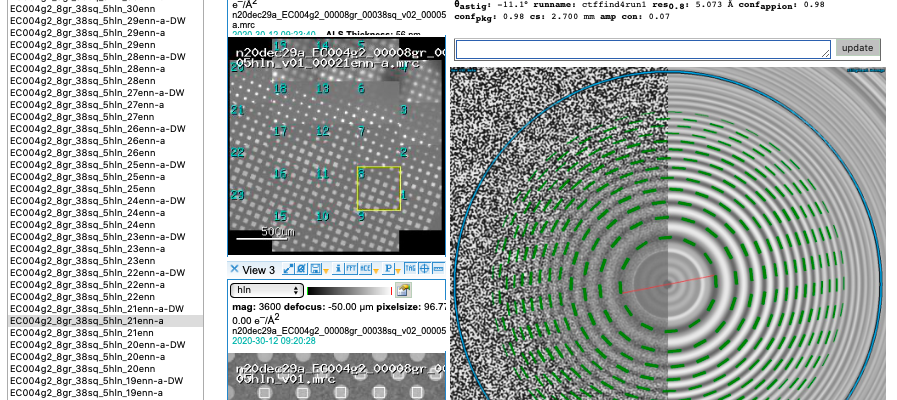Open the image adjustment icon beside the gradient
Image resolution: width=897 pixels, height=400 pixels.
[x=404, y=290]
